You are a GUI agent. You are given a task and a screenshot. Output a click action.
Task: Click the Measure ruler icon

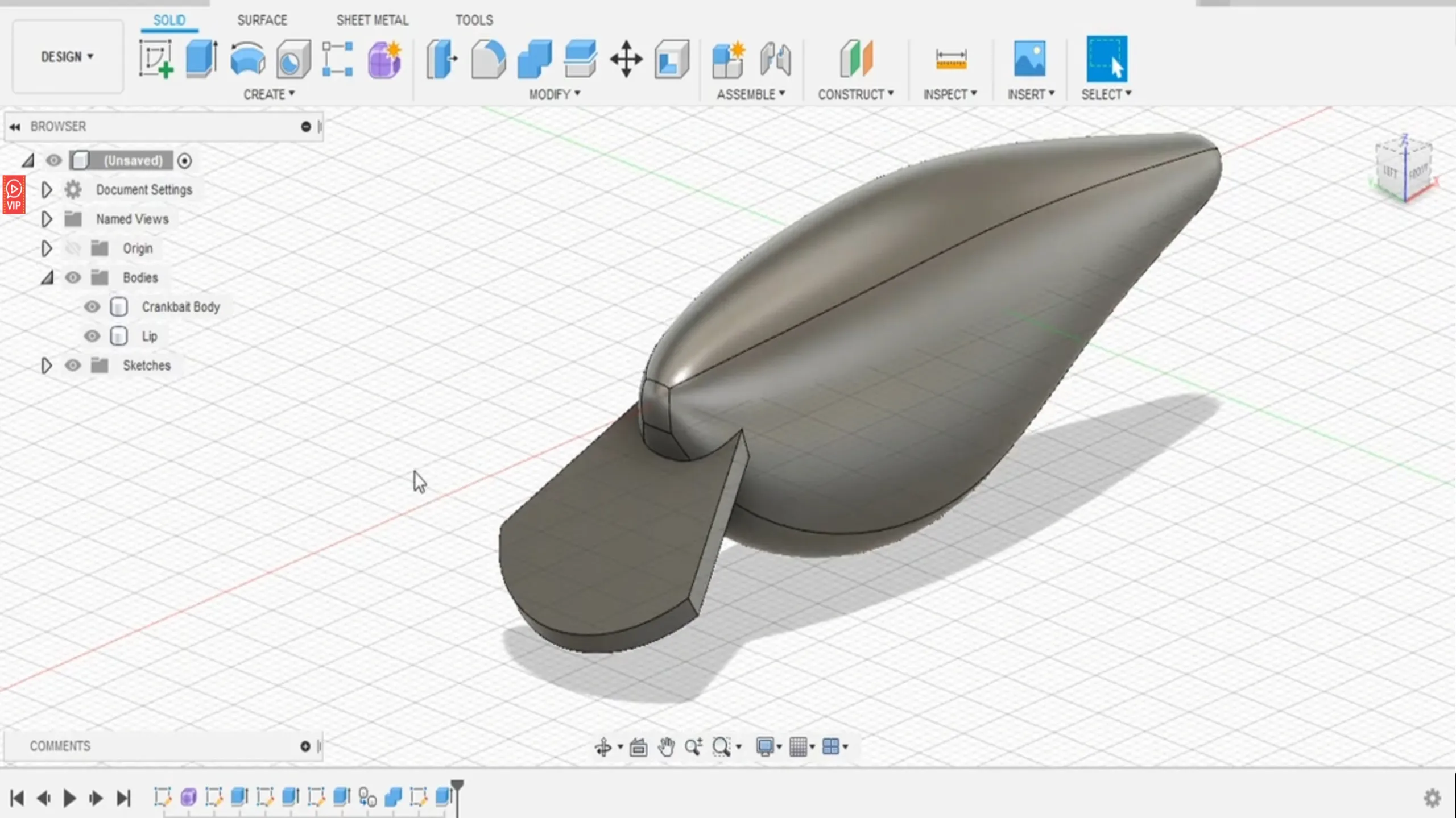[950, 59]
